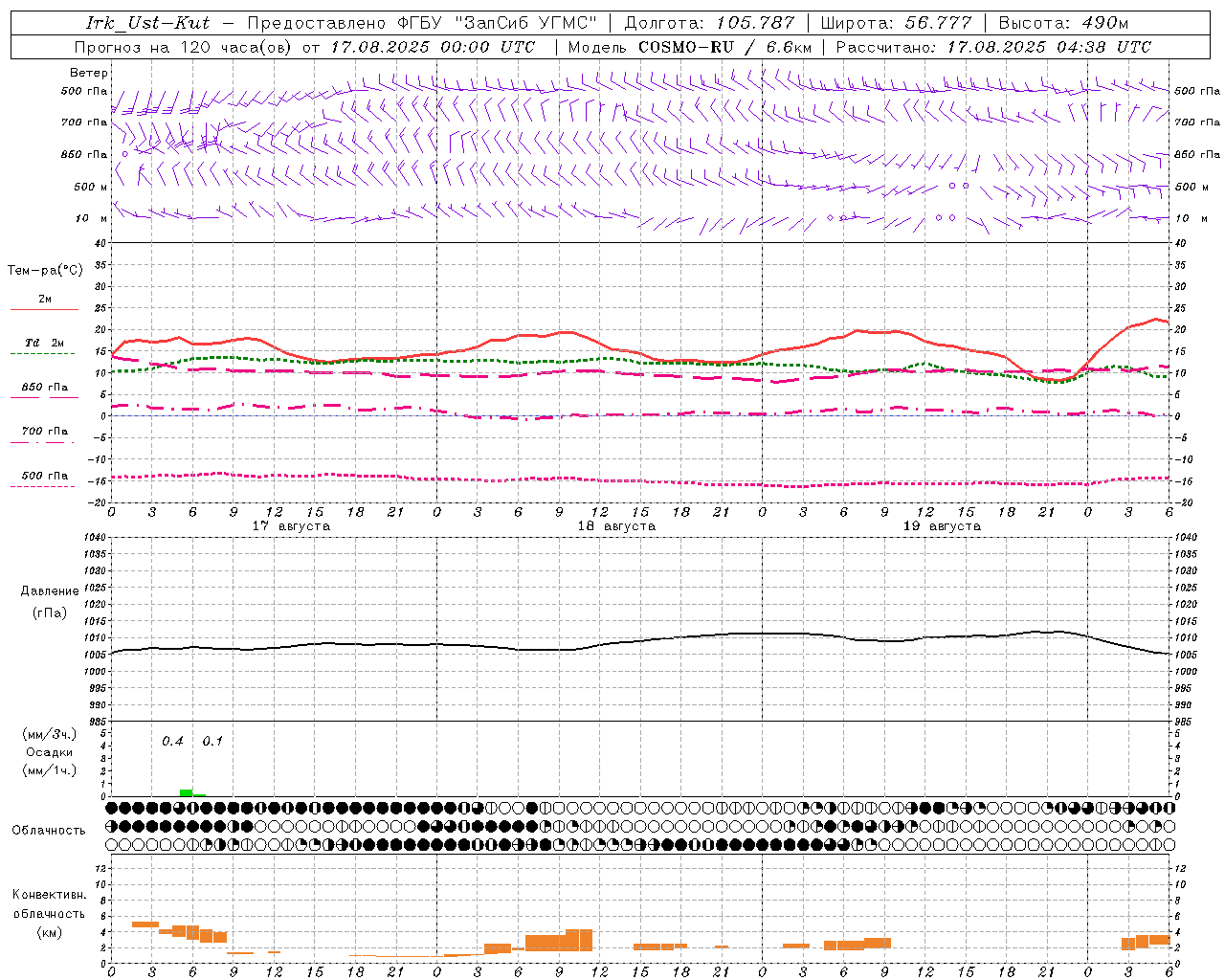Click the 500 гПа temperature legend entry
The height and width of the screenshot is (980, 1225).
pos(44,476)
